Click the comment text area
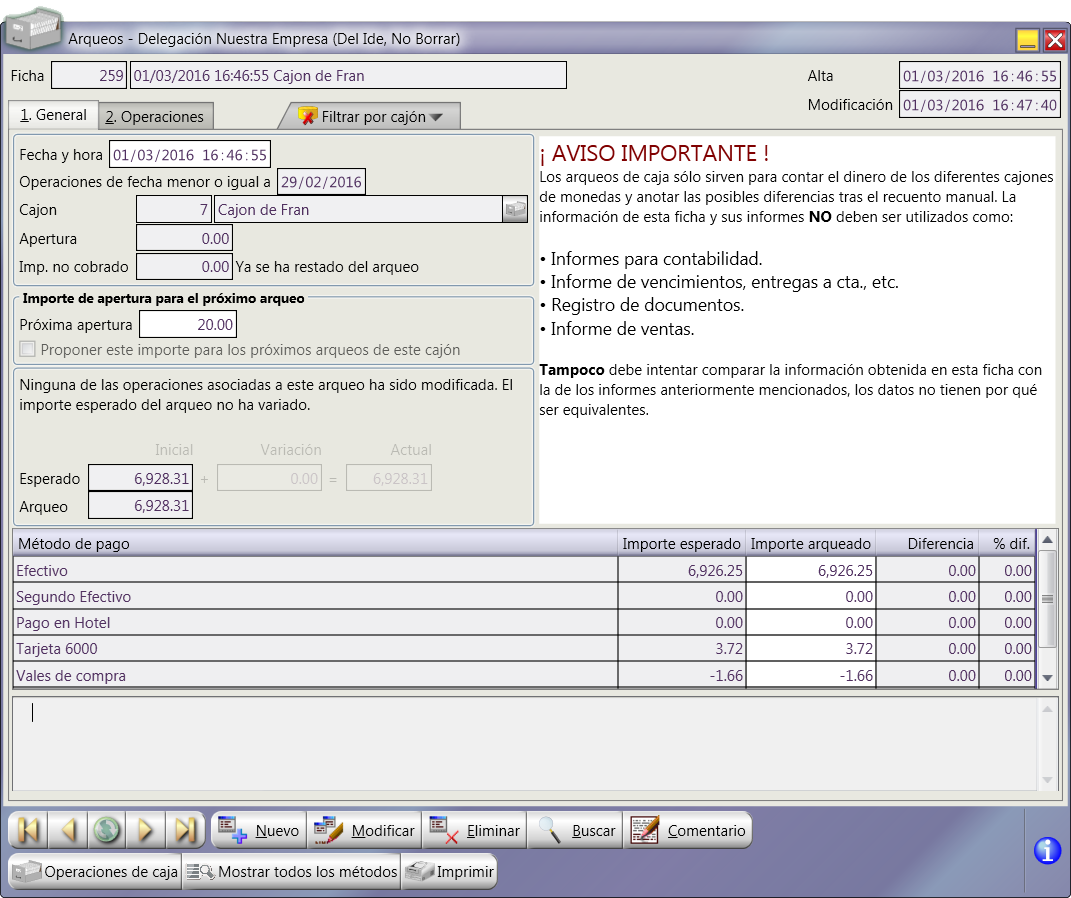The image size is (1071, 898). [x=525, y=744]
